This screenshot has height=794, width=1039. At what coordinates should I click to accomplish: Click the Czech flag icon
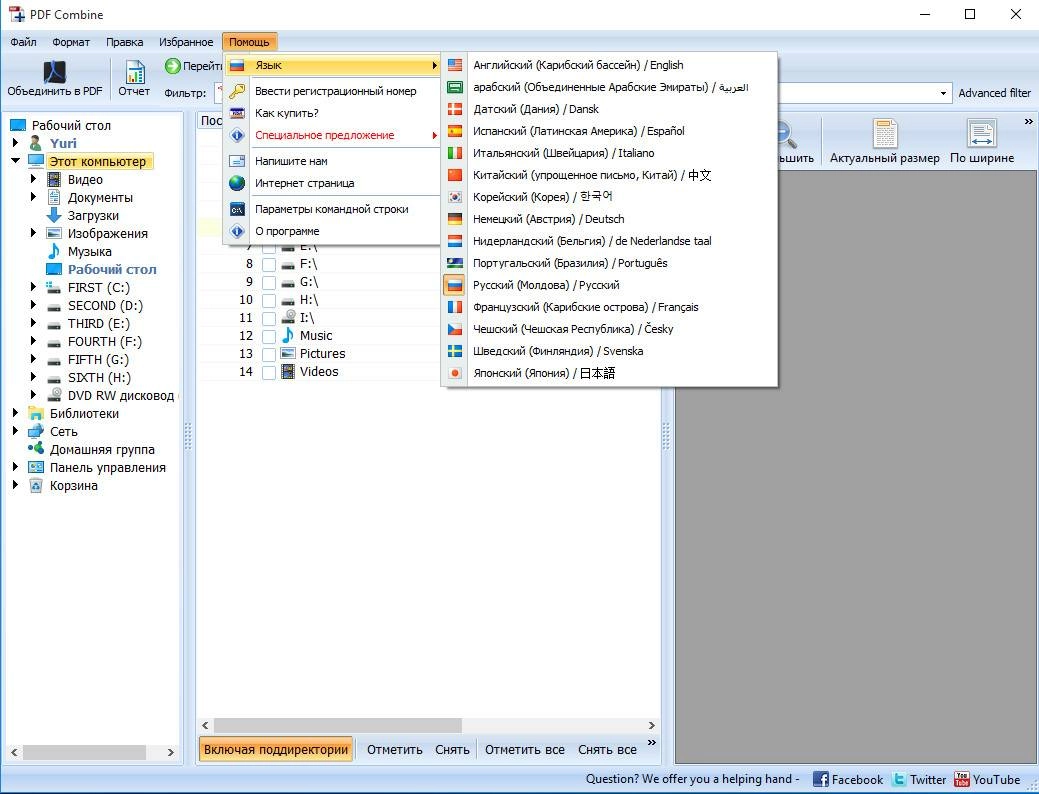pos(455,329)
